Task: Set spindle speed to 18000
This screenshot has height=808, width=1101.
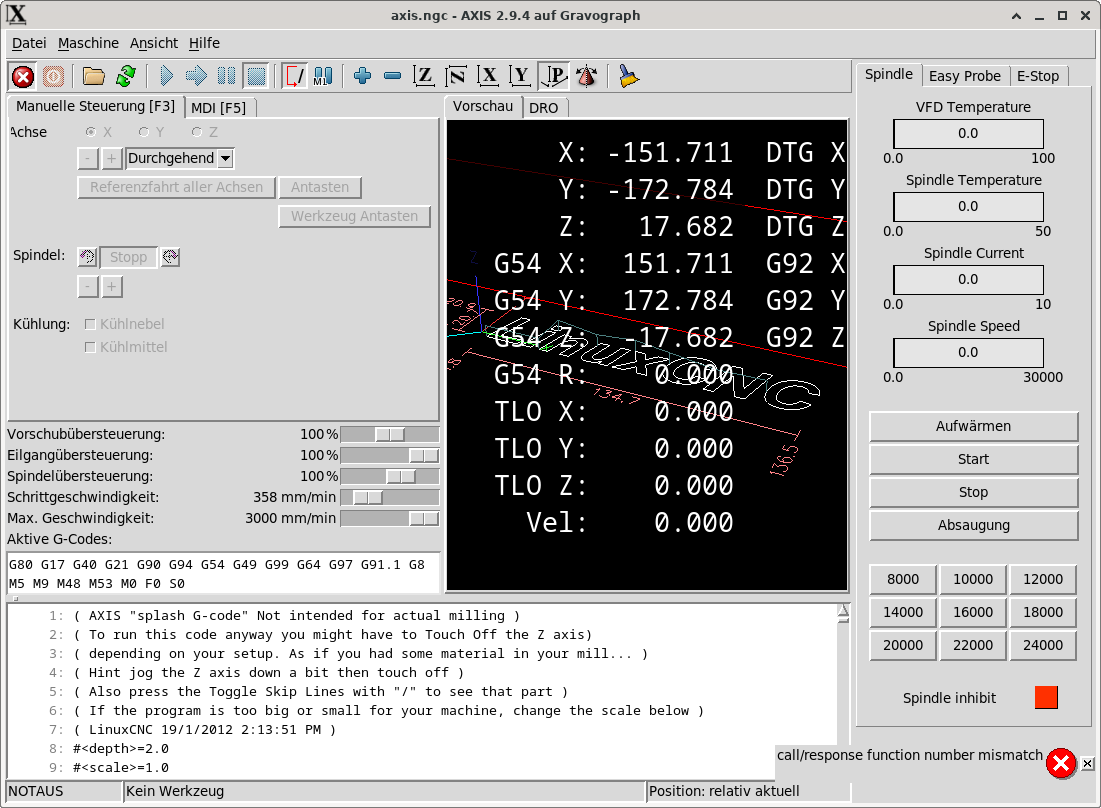Action: tap(1043, 612)
